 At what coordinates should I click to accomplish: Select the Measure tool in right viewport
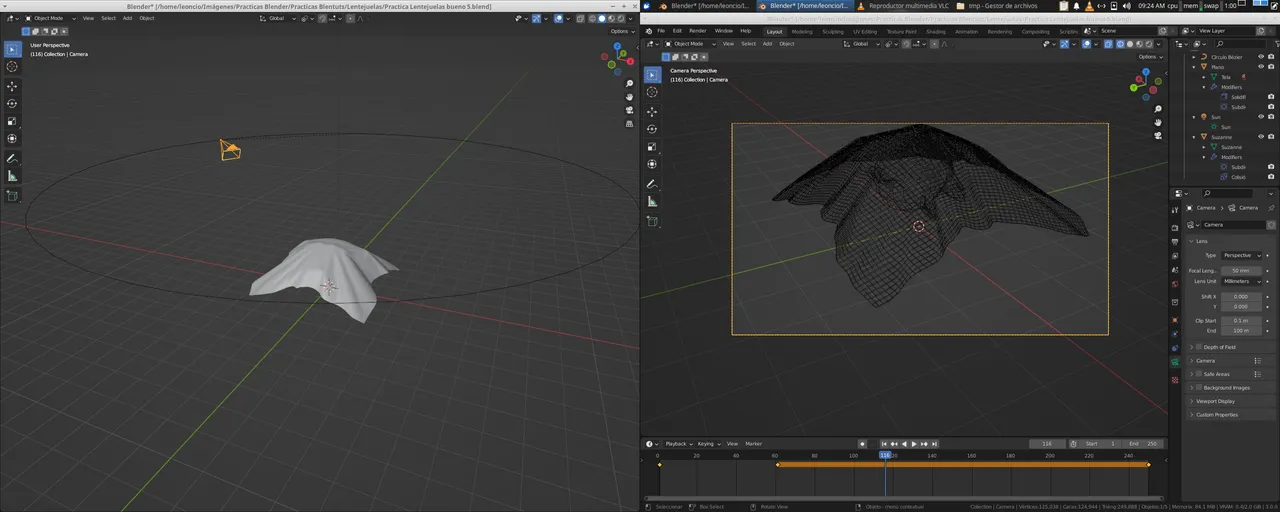coord(652,202)
